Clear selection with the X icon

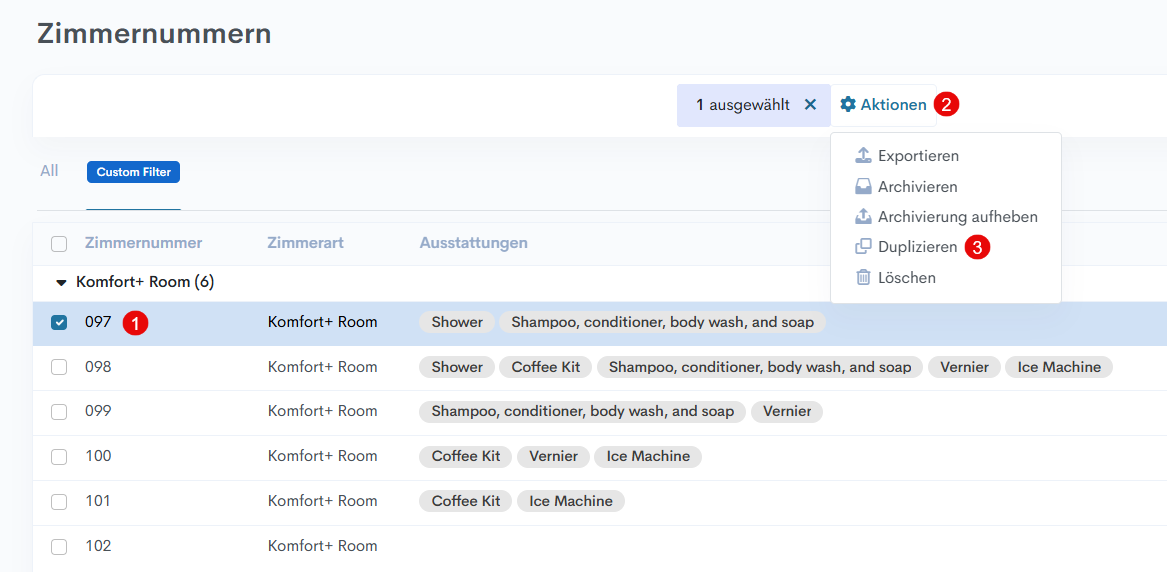pos(810,105)
